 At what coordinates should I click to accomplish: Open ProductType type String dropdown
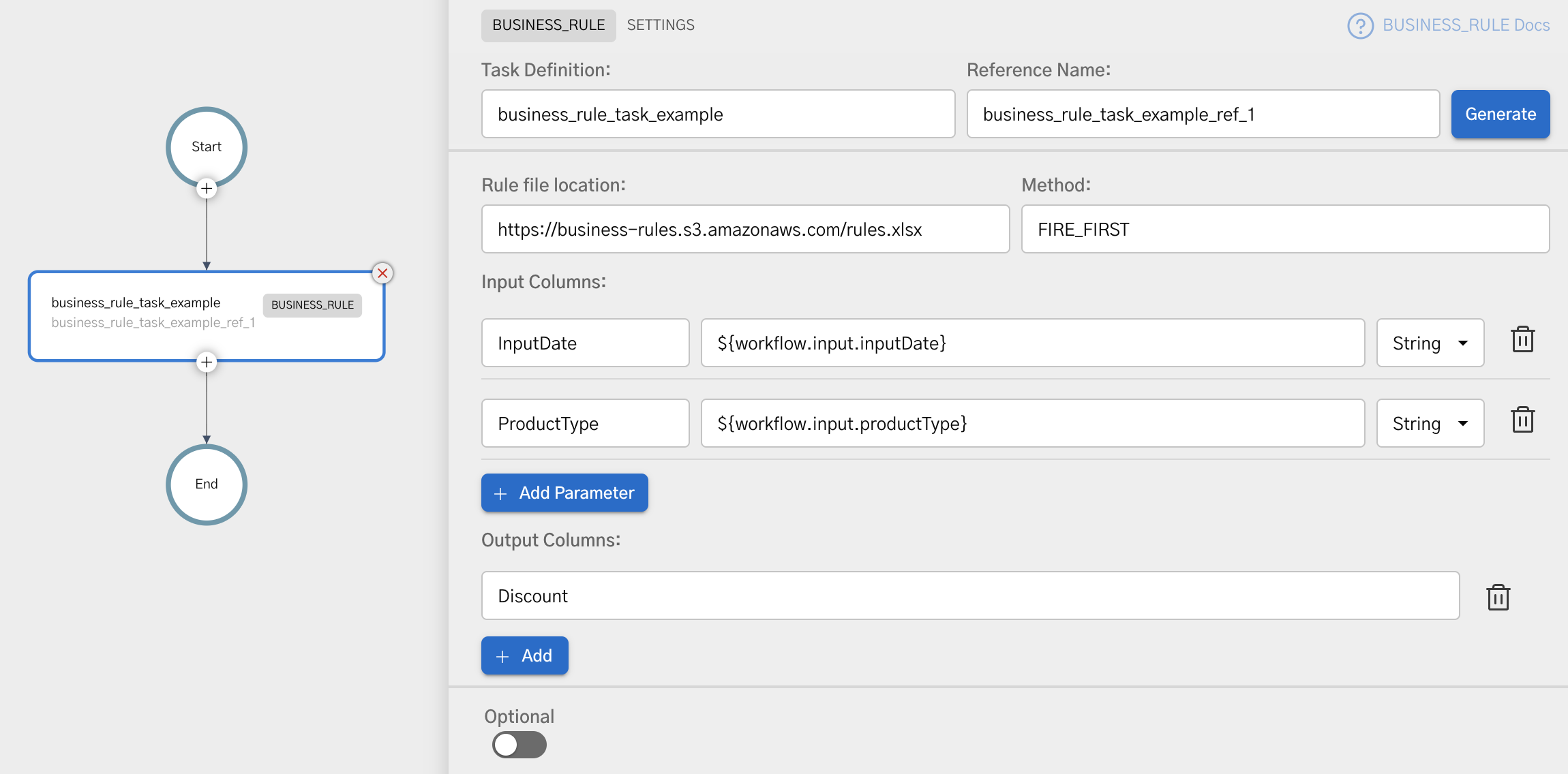point(1430,424)
